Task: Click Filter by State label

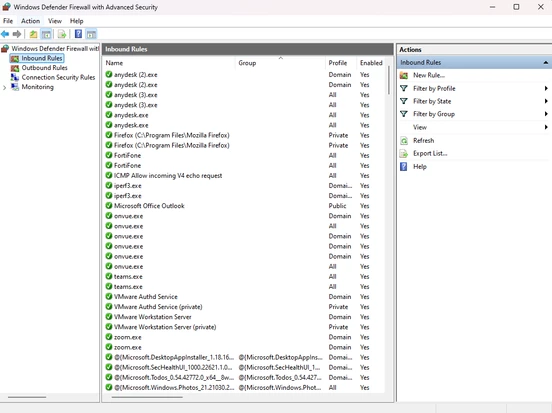Action: pos(432,101)
